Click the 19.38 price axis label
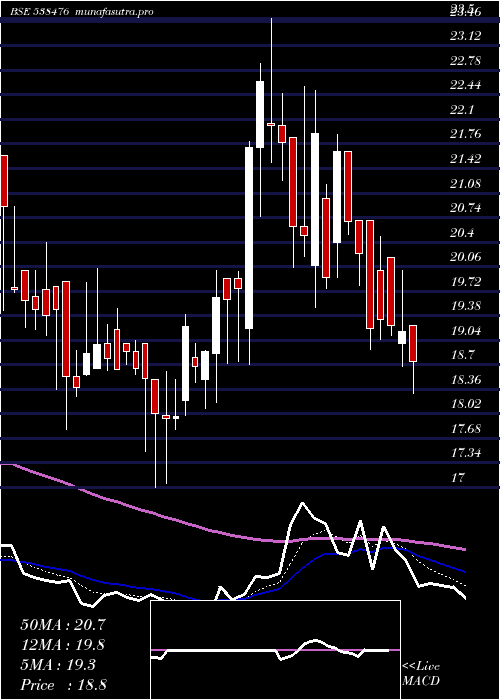 [466, 306]
